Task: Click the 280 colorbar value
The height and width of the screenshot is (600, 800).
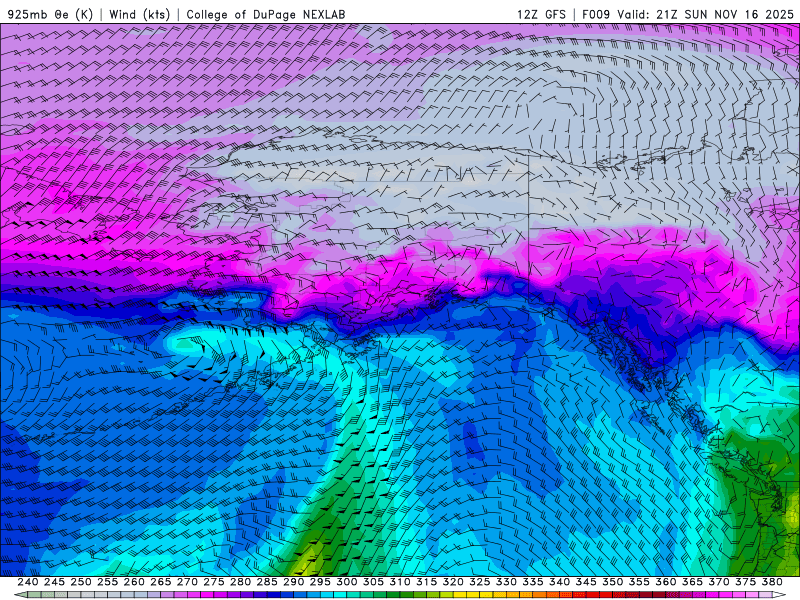Action: coord(240,582)
